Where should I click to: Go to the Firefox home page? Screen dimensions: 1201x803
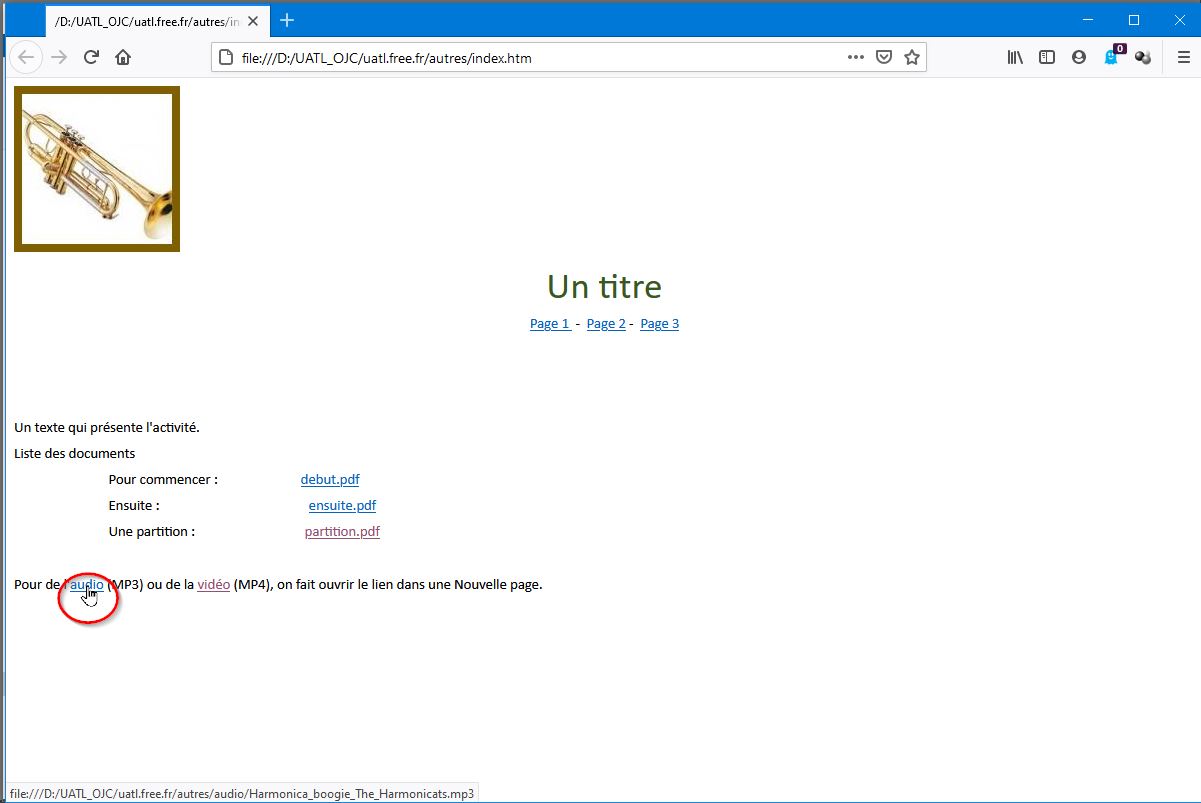tap(123, 57)
